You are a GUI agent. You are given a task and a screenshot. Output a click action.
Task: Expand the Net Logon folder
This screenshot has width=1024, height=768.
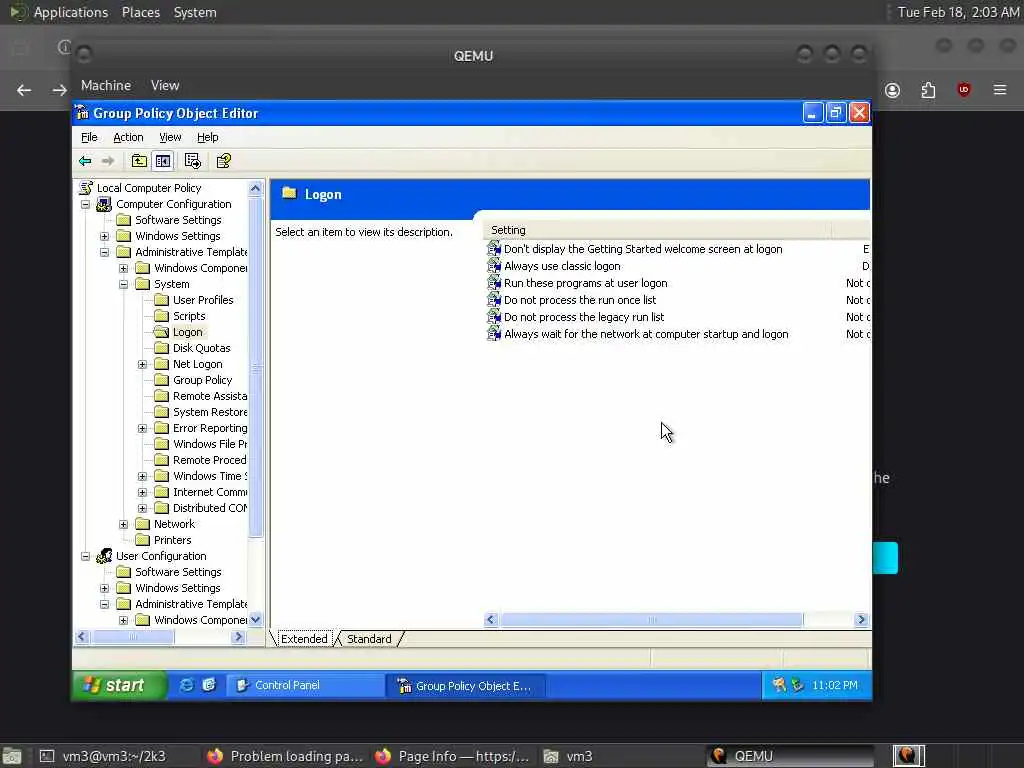point(142,364)
